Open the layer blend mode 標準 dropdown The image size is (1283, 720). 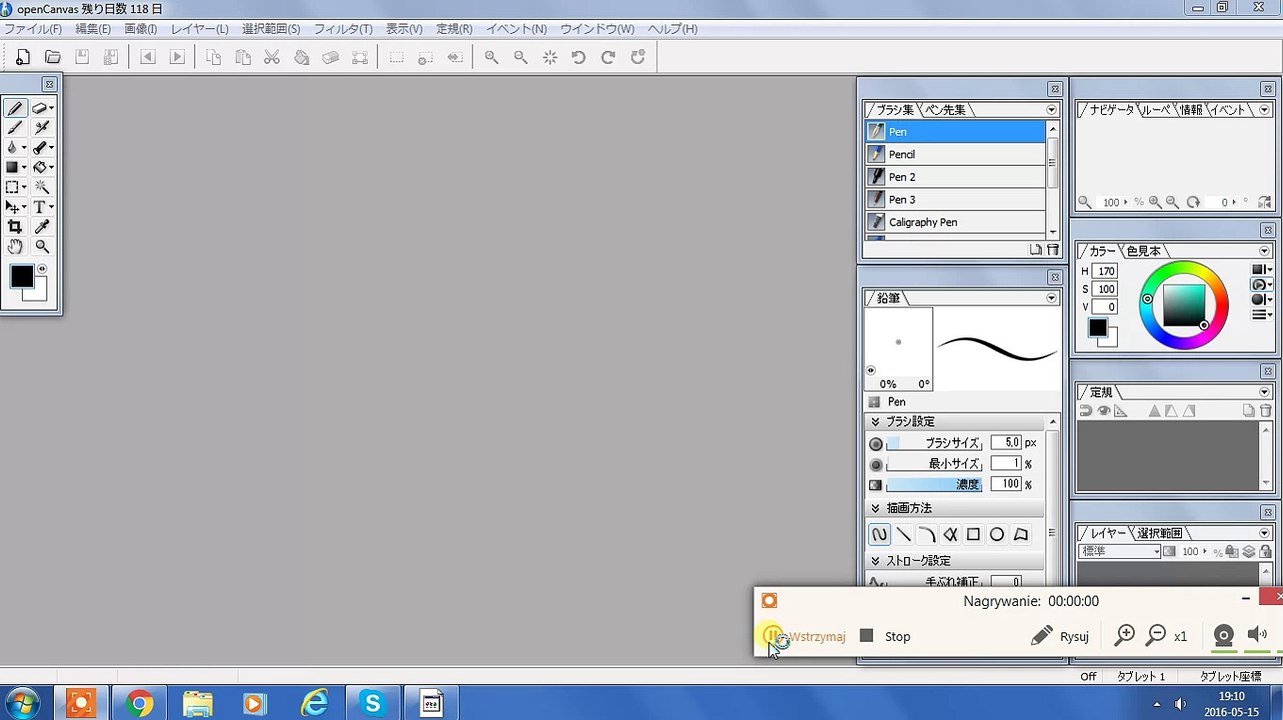pos(1120,552)
